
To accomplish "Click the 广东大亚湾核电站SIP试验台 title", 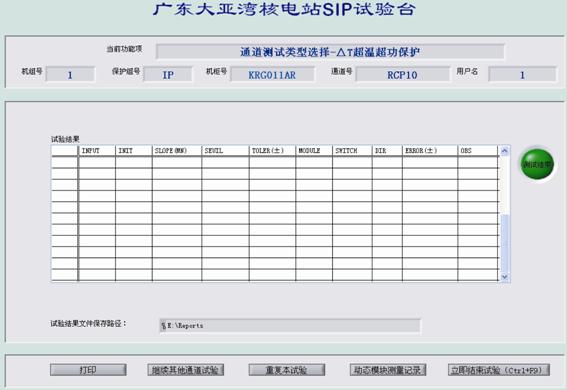I will point(284,9).
